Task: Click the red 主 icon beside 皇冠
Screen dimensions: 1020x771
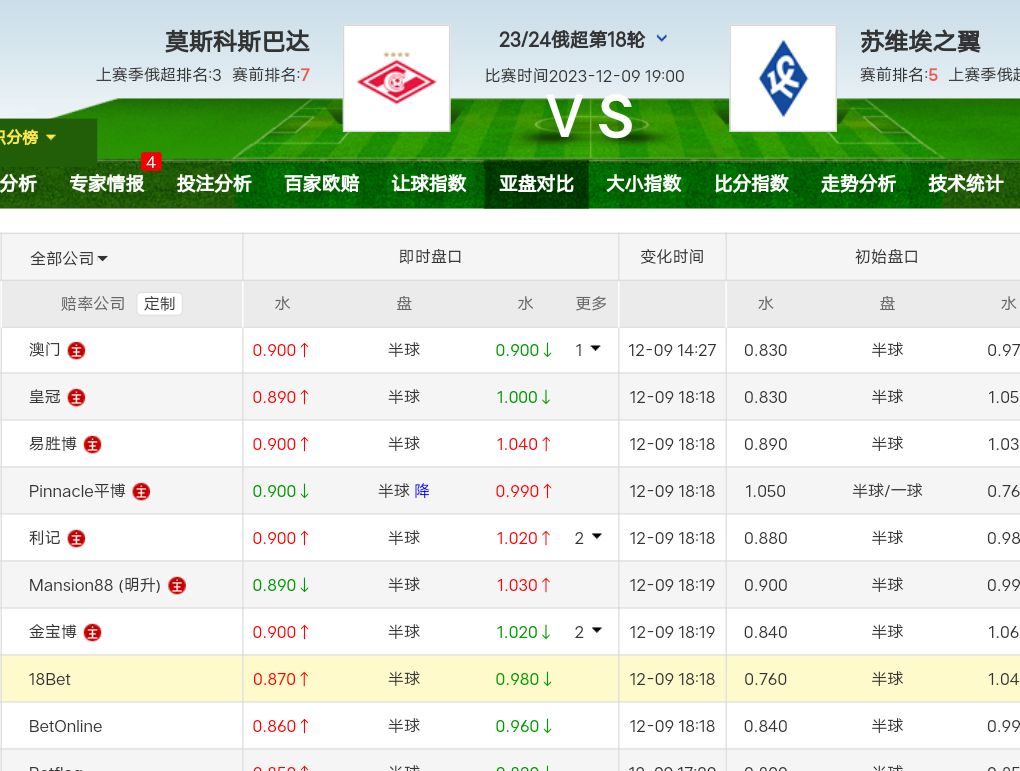Action: pos(77,398)
